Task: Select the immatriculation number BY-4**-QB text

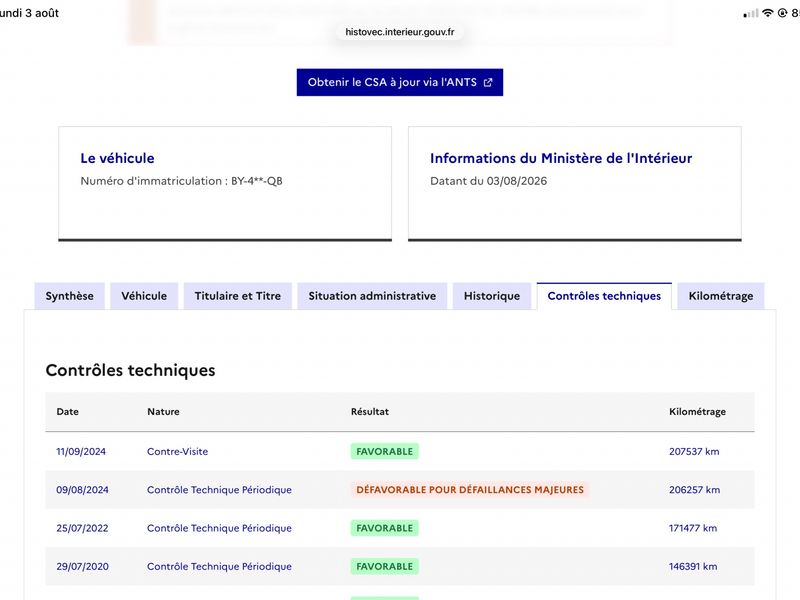Action: (257, 181)
